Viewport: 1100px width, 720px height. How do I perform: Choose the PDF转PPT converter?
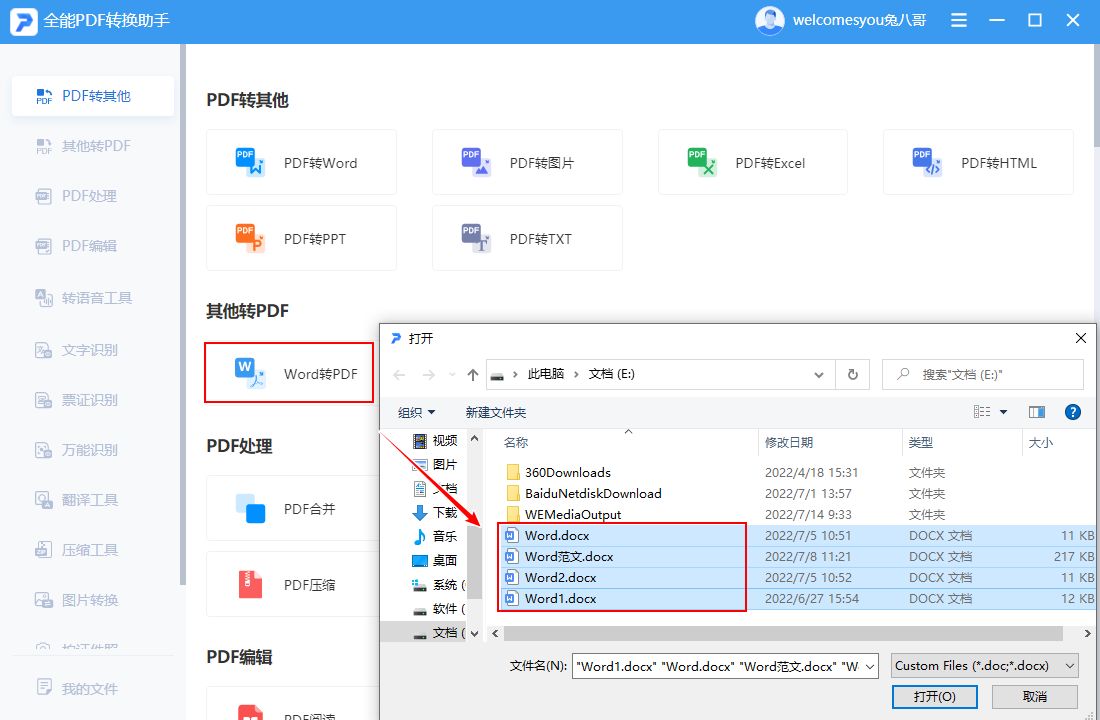(x=250, y=238)
